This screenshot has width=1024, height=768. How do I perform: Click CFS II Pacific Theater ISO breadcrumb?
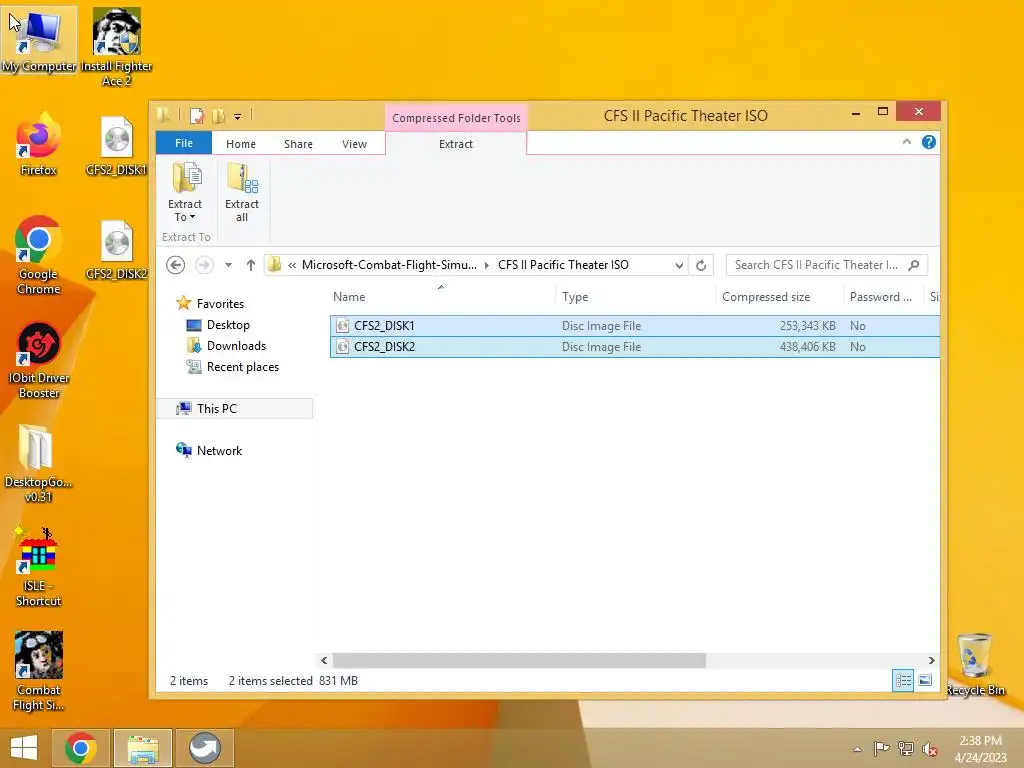[563, 265]
